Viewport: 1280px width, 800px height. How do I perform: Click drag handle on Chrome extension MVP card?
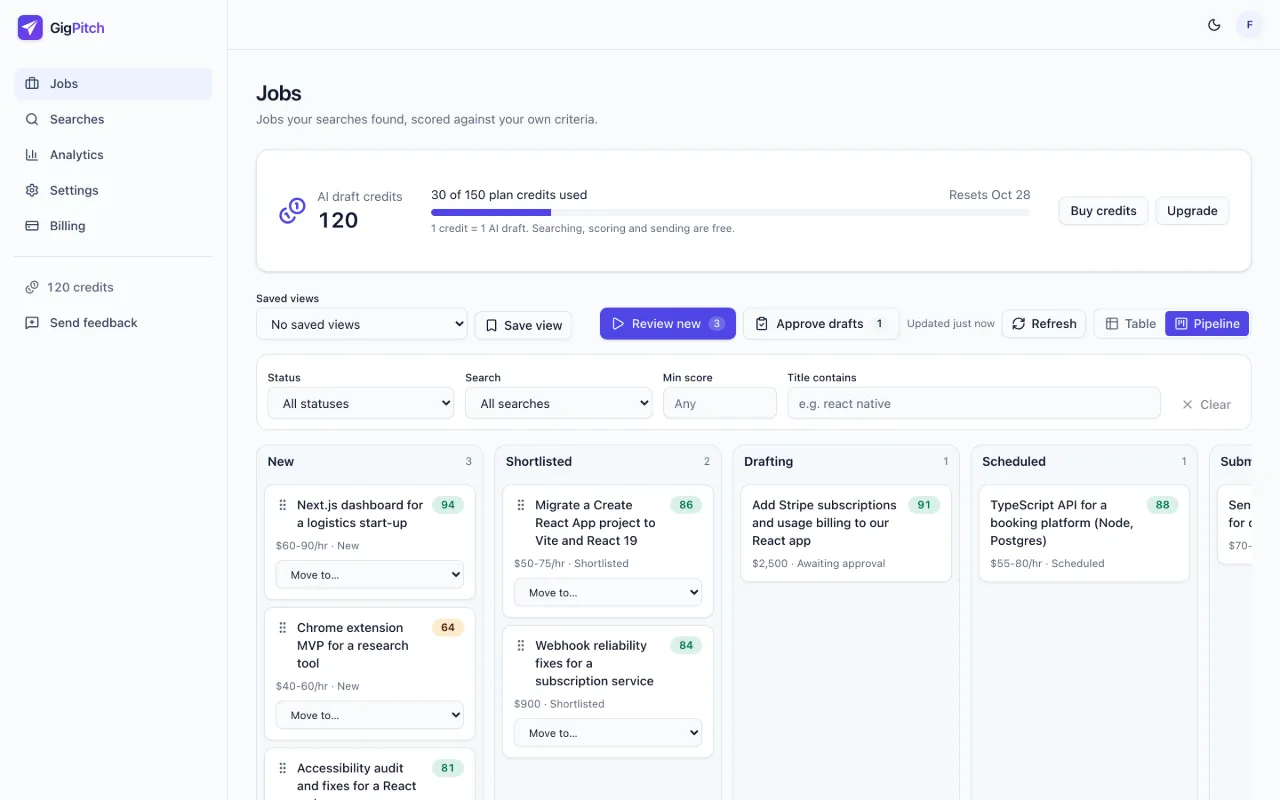(283, 628)
